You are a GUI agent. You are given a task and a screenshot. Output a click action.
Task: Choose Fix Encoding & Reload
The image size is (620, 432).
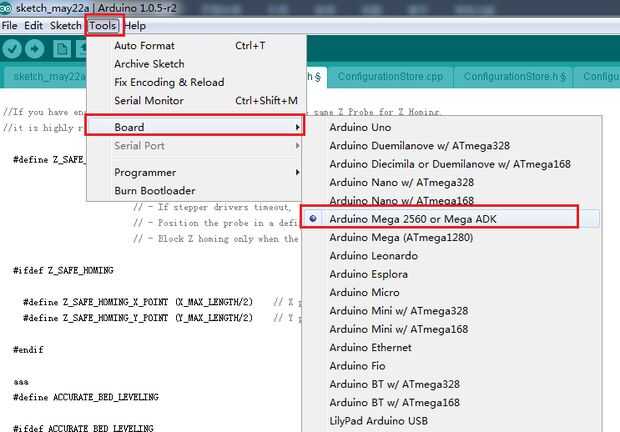196,82
